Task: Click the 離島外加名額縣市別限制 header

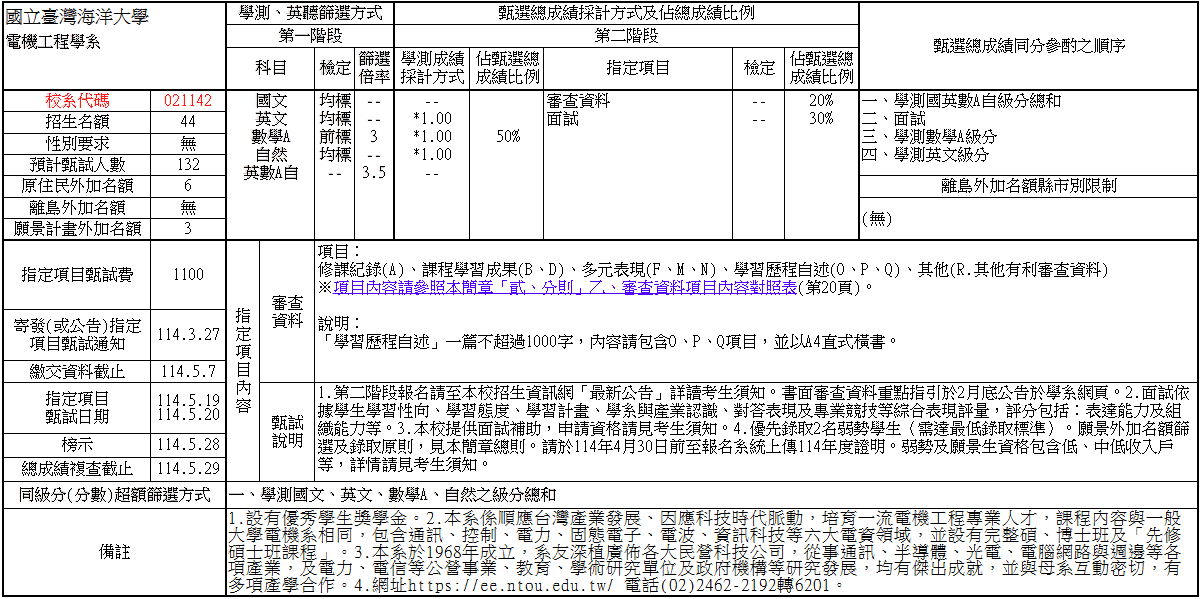Action: [x=1029, y=186]
